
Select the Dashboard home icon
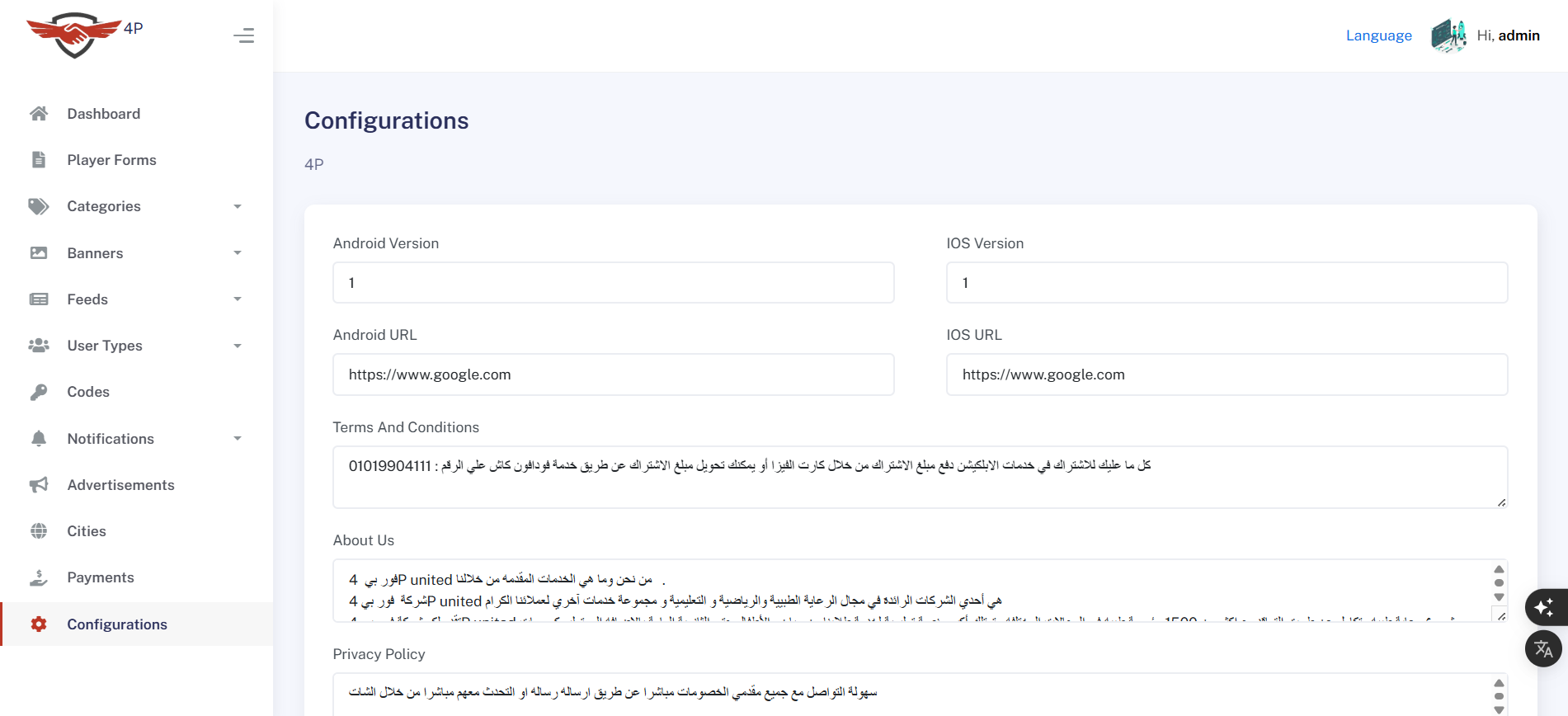pyautogui.click(x=38, y=113)
